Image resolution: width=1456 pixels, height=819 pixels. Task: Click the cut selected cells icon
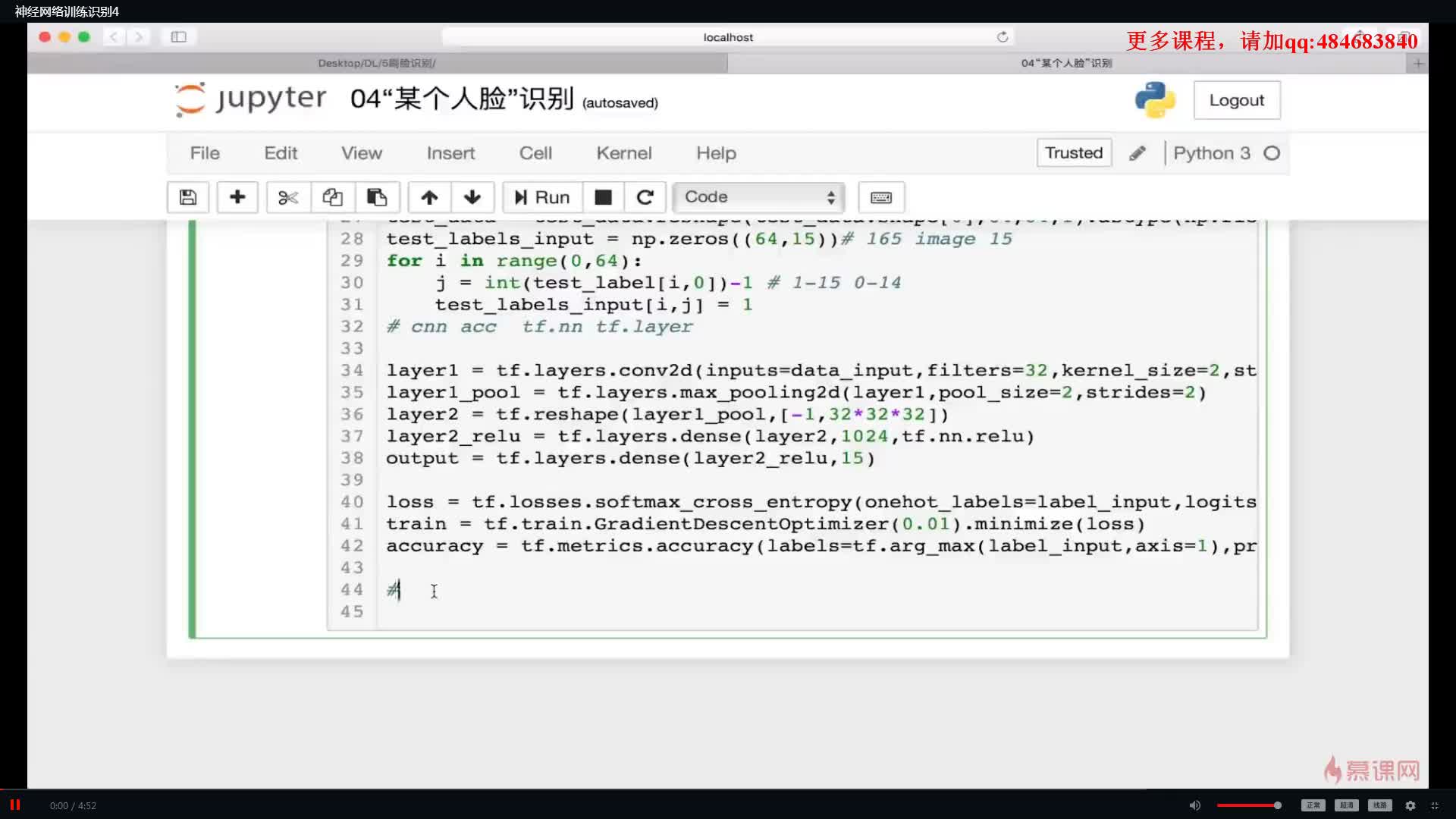[x=288, y=197]
